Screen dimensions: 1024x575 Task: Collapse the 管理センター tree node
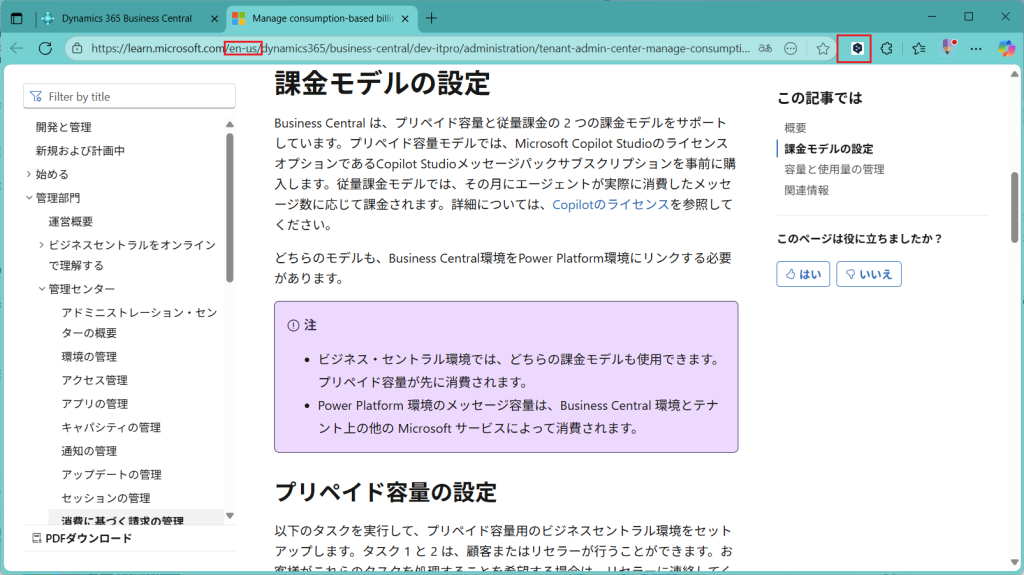(x=42, y=288)
